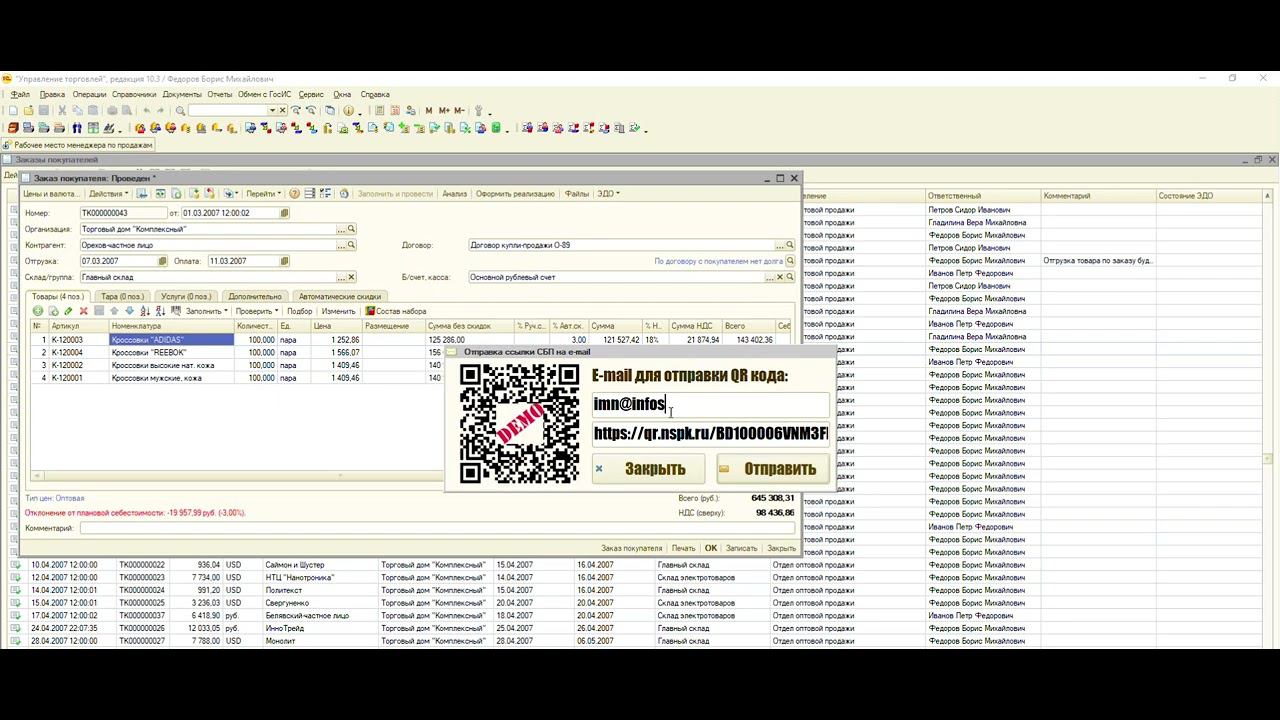1280x720 pixels.
Task: Click the calculator M- toolbar icon
Action: pyautogui.click(x=459, y=111)
